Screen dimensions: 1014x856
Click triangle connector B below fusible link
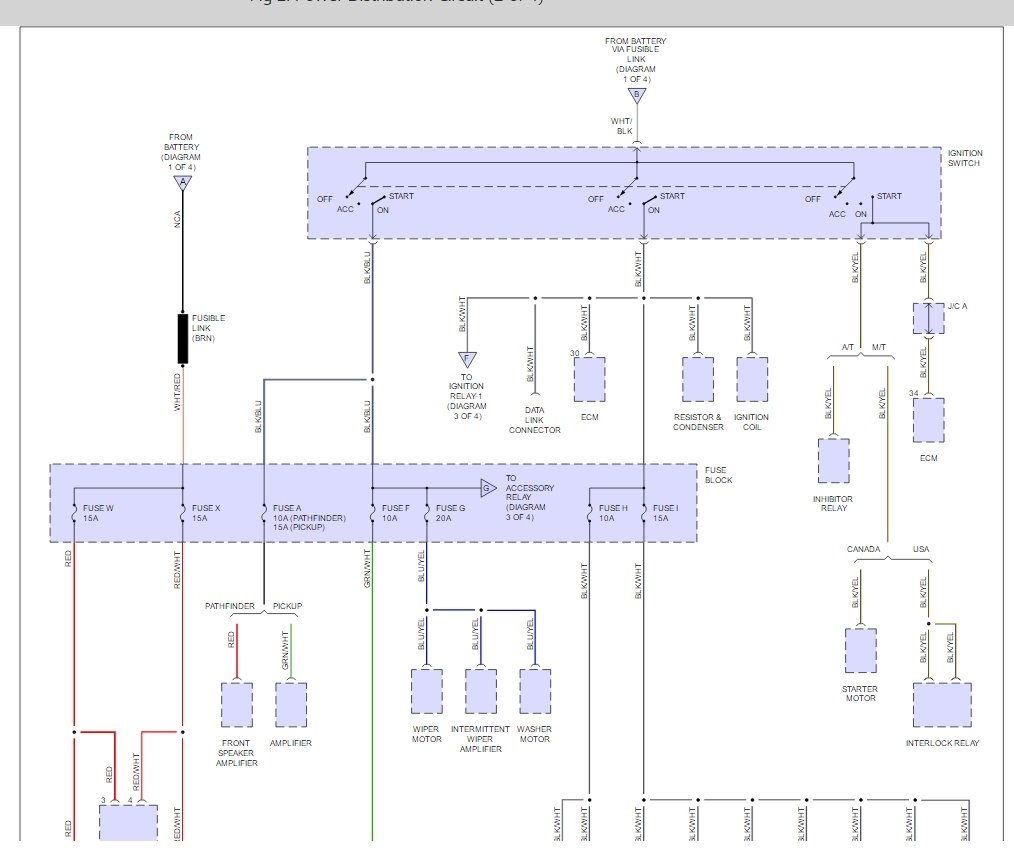[637, 96]
